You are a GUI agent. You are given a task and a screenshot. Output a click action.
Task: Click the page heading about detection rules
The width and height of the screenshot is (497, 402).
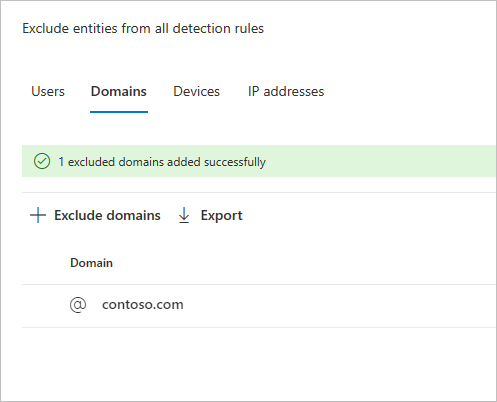[x=143, y=28]
